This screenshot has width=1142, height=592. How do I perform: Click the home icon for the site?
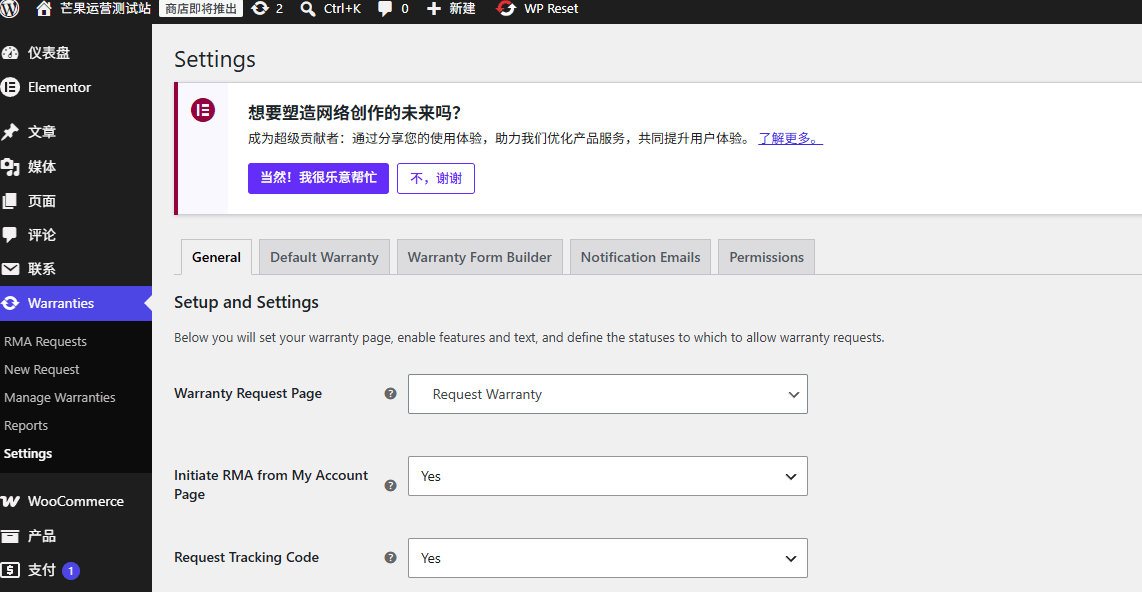(44, 9)
